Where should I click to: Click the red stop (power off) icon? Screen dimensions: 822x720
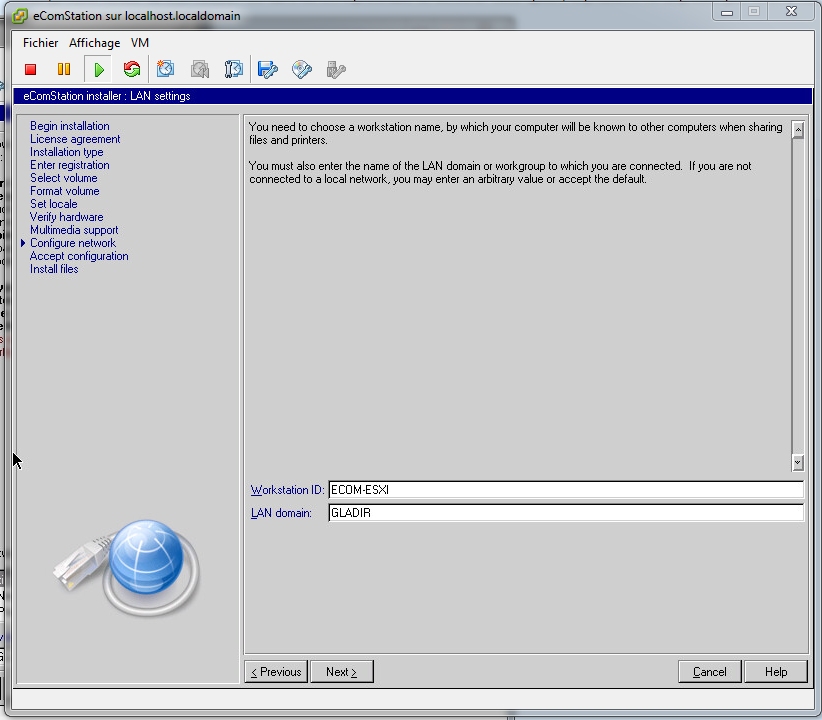(x=31, y=69)
